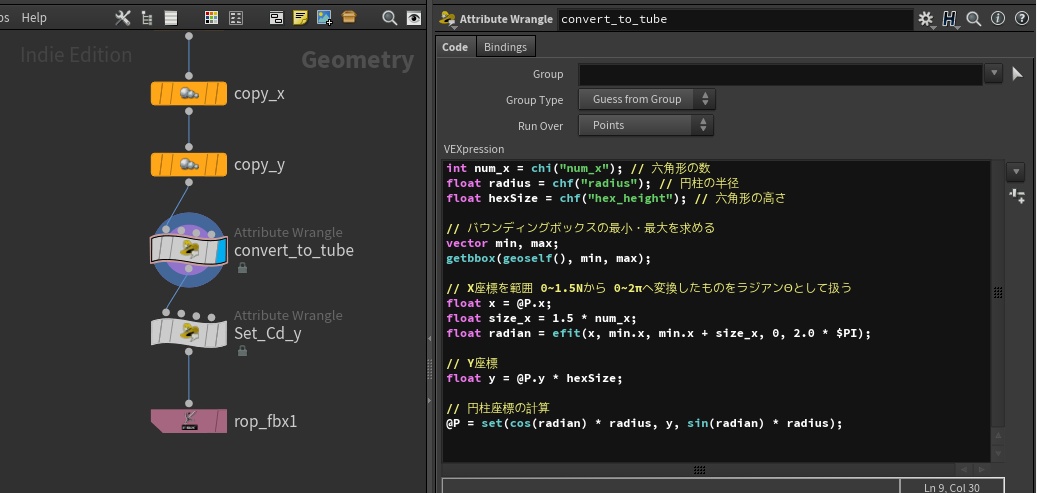
Task: Search parameters with the magnifier icon
Action: (x=974, y=19)
